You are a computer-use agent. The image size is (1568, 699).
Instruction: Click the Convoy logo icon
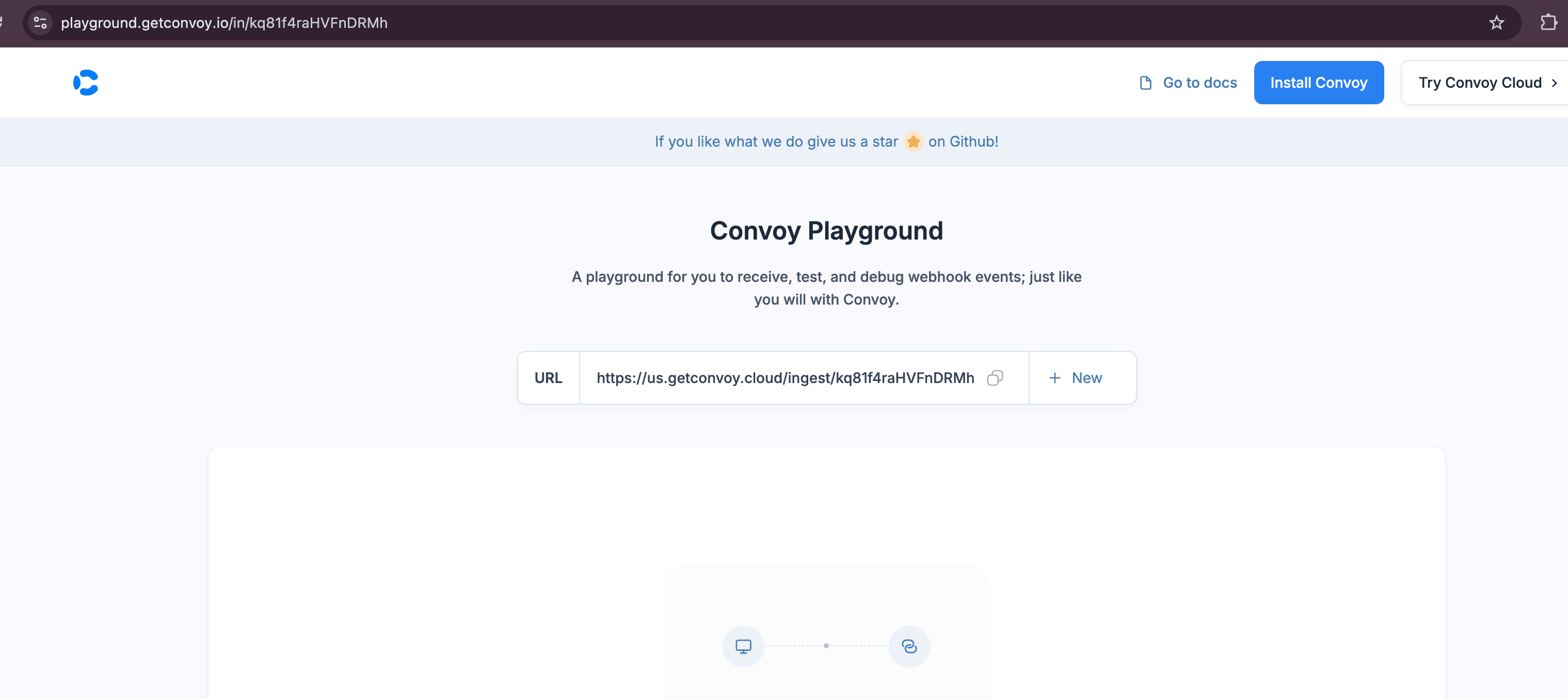[x=86, y=83]
